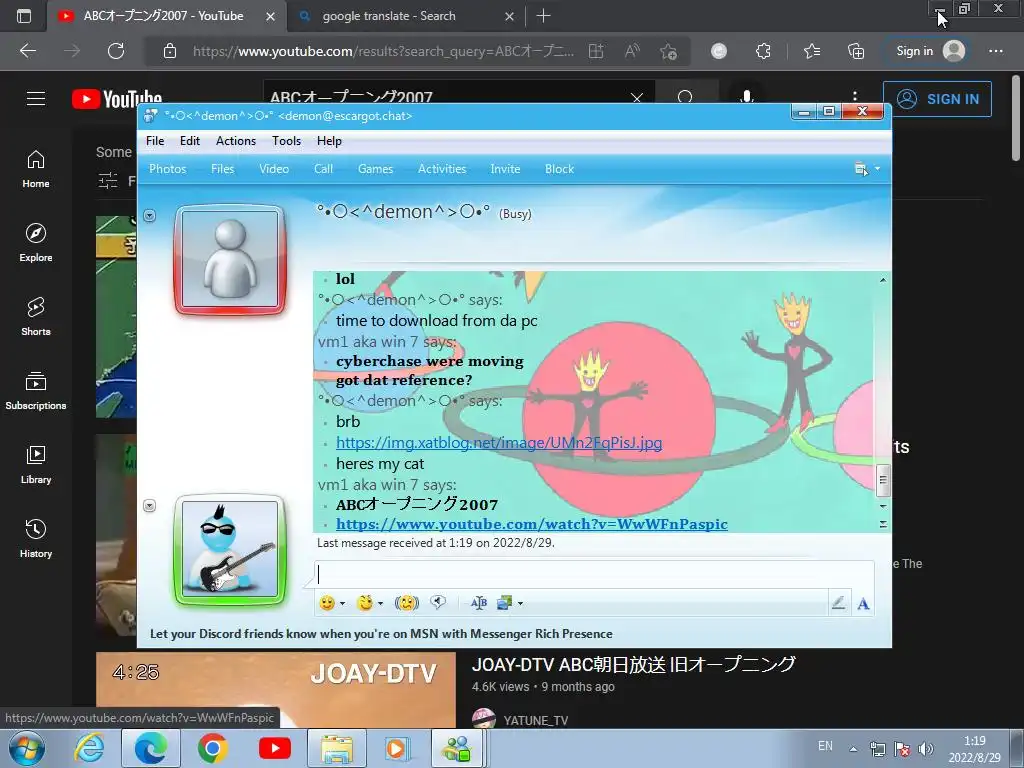Open Subscriptions in YouTube sidebar
This screenshot has width=1024, height=768.
[x=36, y=391]
